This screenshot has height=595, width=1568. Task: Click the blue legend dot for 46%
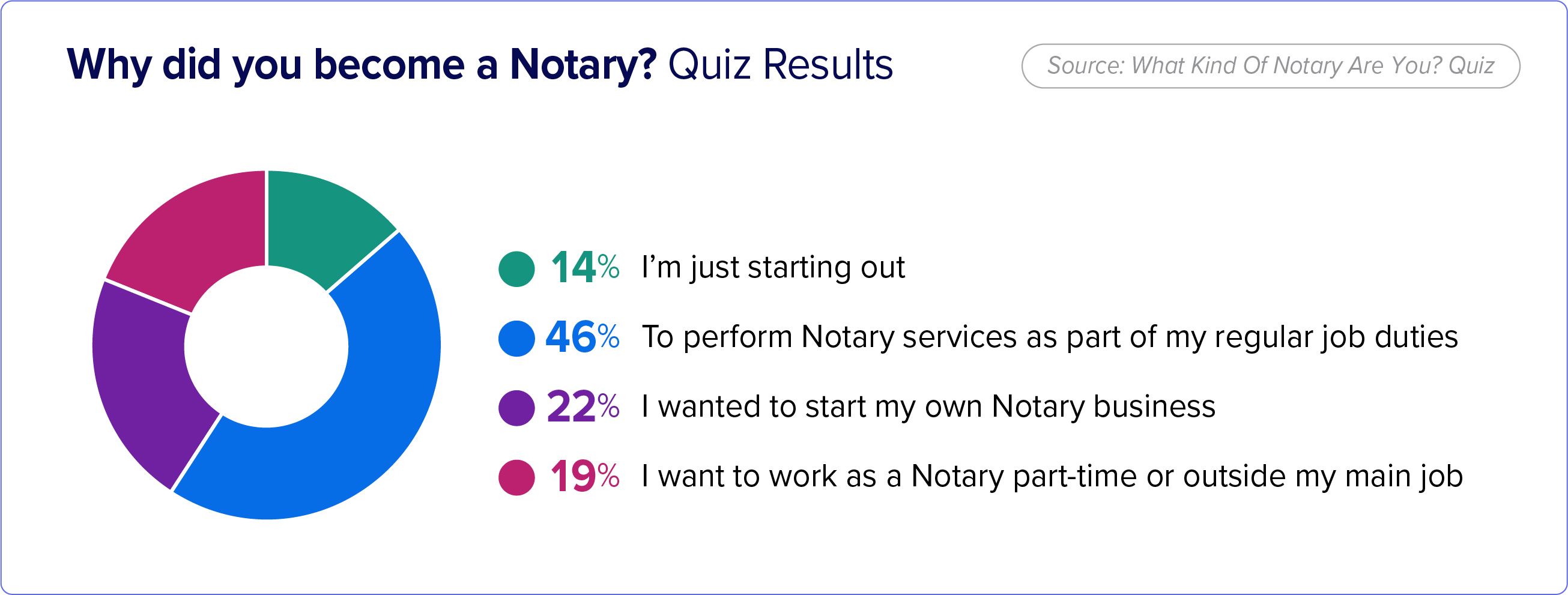coord(516,338)
